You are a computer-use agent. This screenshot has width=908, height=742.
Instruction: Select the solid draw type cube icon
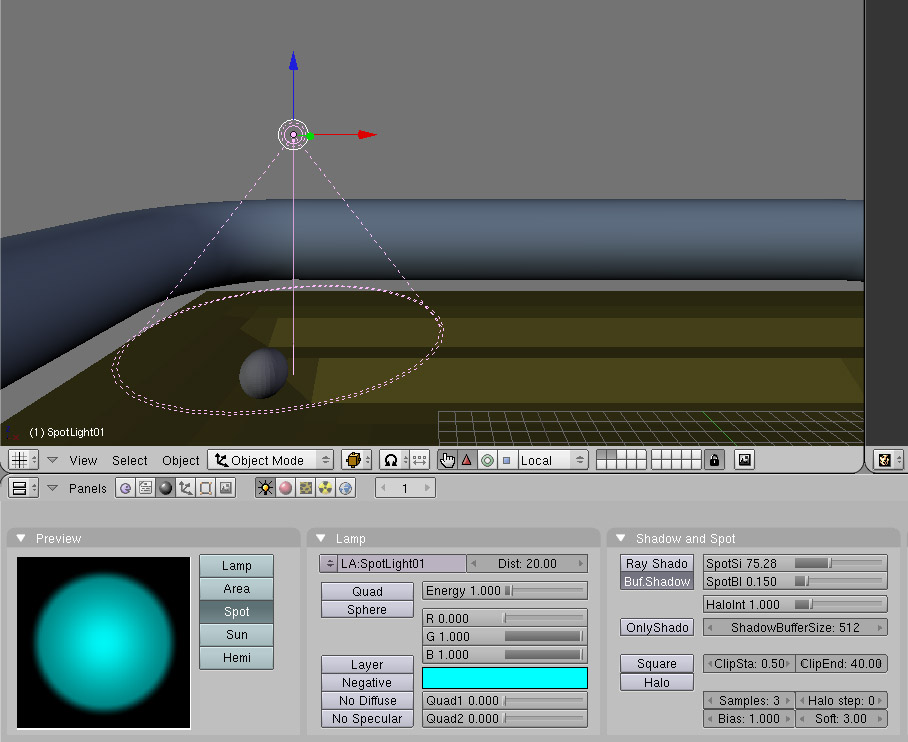356,460
